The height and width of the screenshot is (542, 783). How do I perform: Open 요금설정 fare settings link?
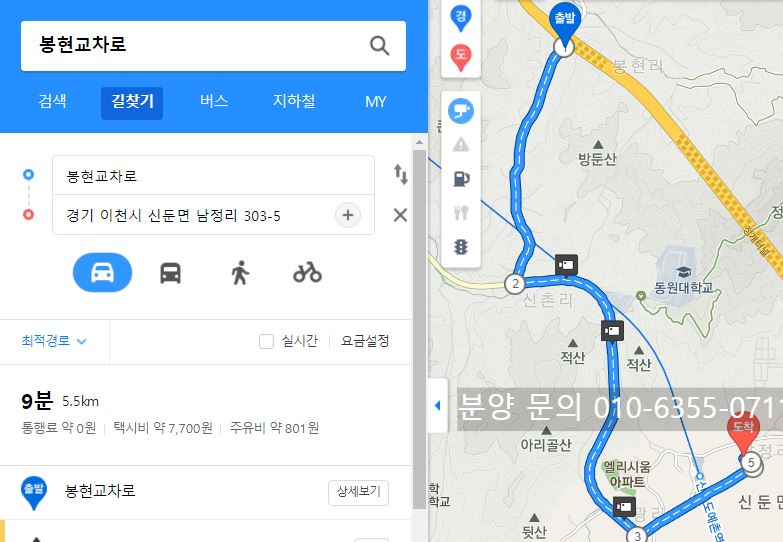pyautogui.click(x=365, y=341)
